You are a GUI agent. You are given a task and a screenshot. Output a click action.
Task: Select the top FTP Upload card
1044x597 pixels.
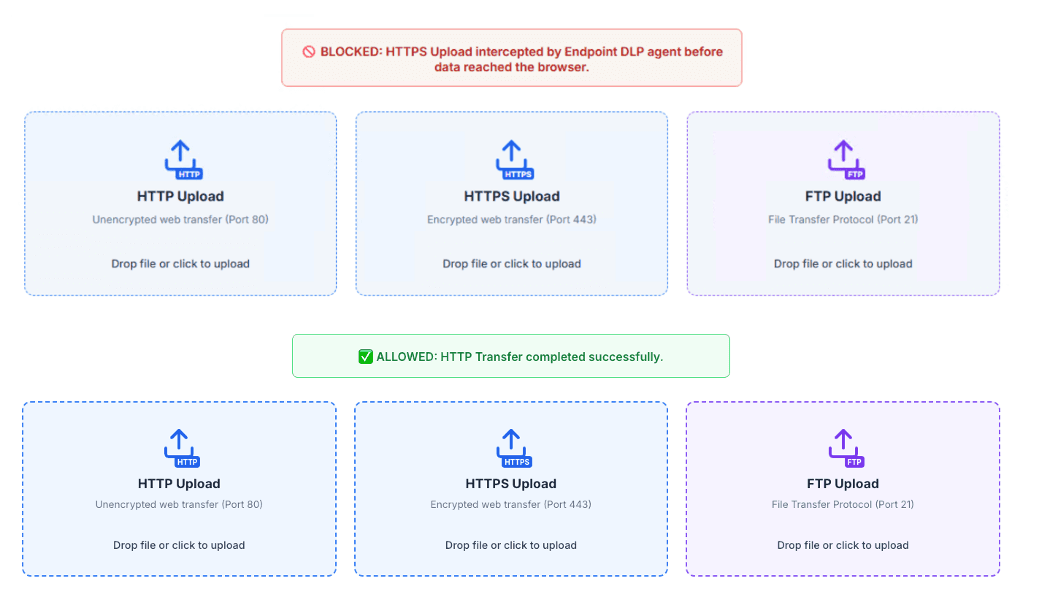pyautogui.click(x=843, y=203)
